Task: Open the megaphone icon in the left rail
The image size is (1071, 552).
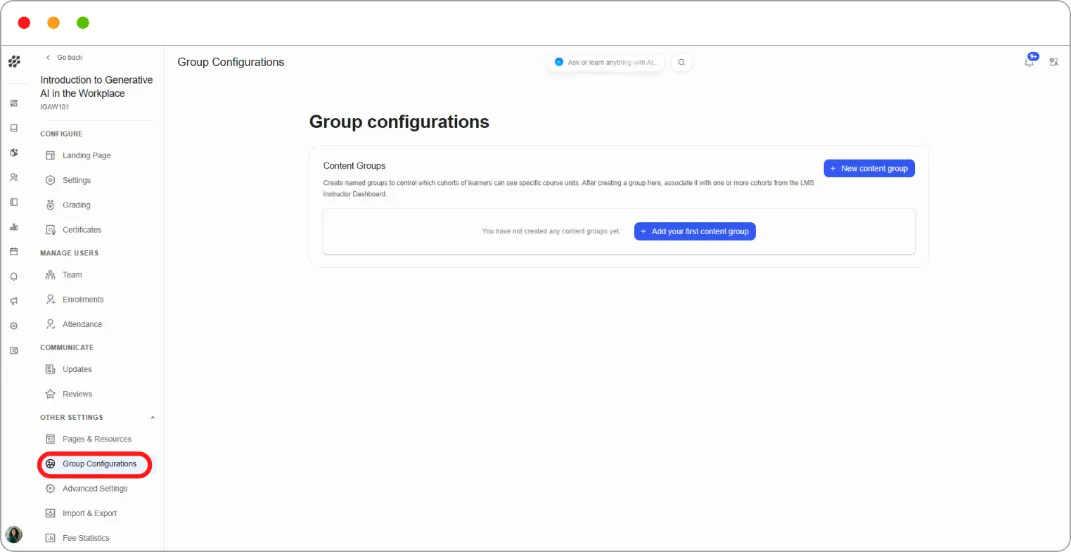Action: pos(14,301)
